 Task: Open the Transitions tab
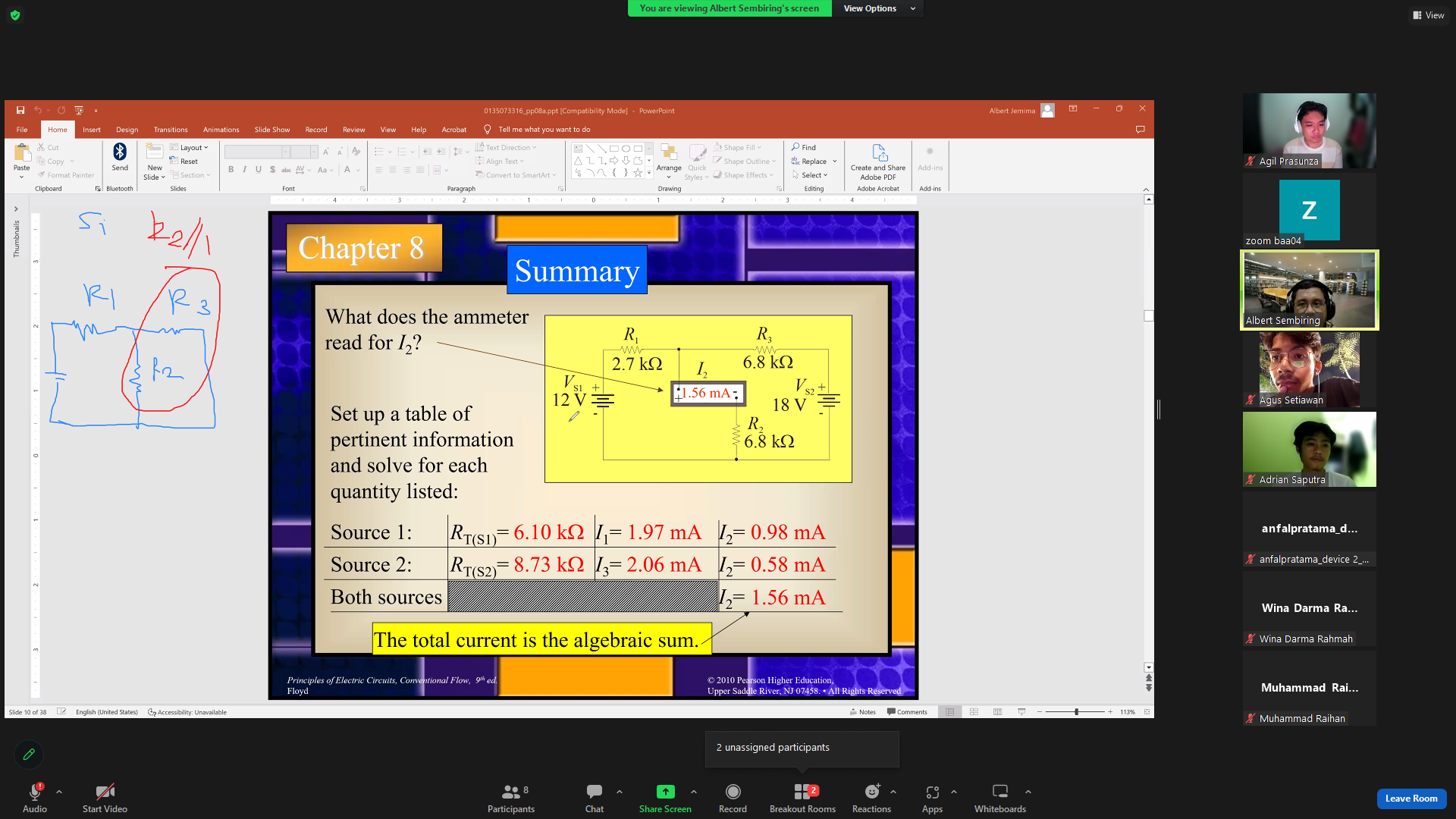coord(171,130)
